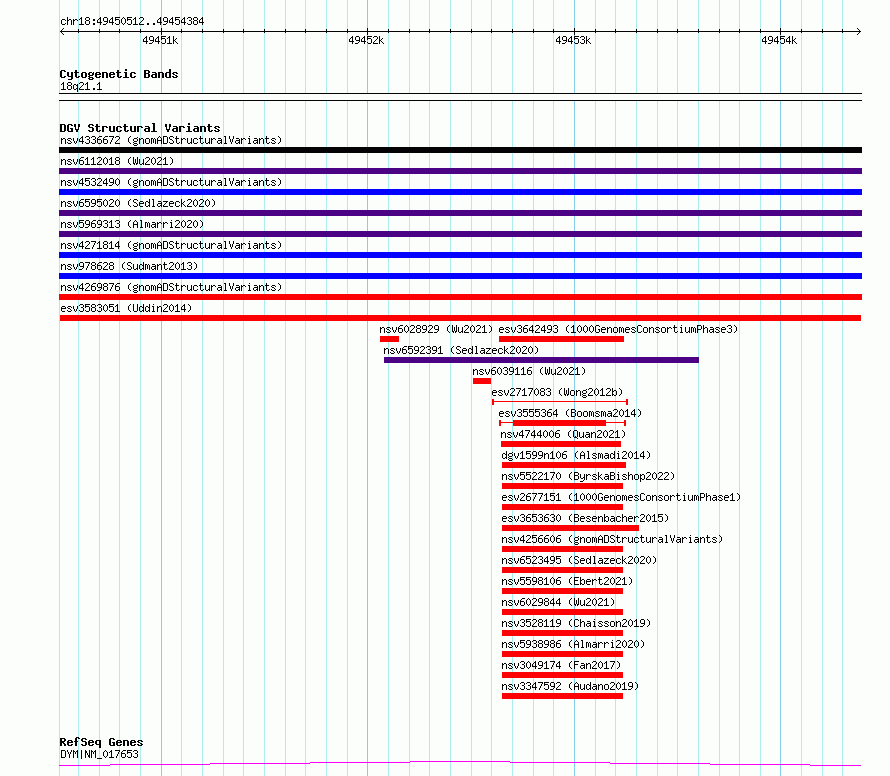
Task: Open nsv5969313 (Almarri2020) label
Action: click(x=132, y=224)
